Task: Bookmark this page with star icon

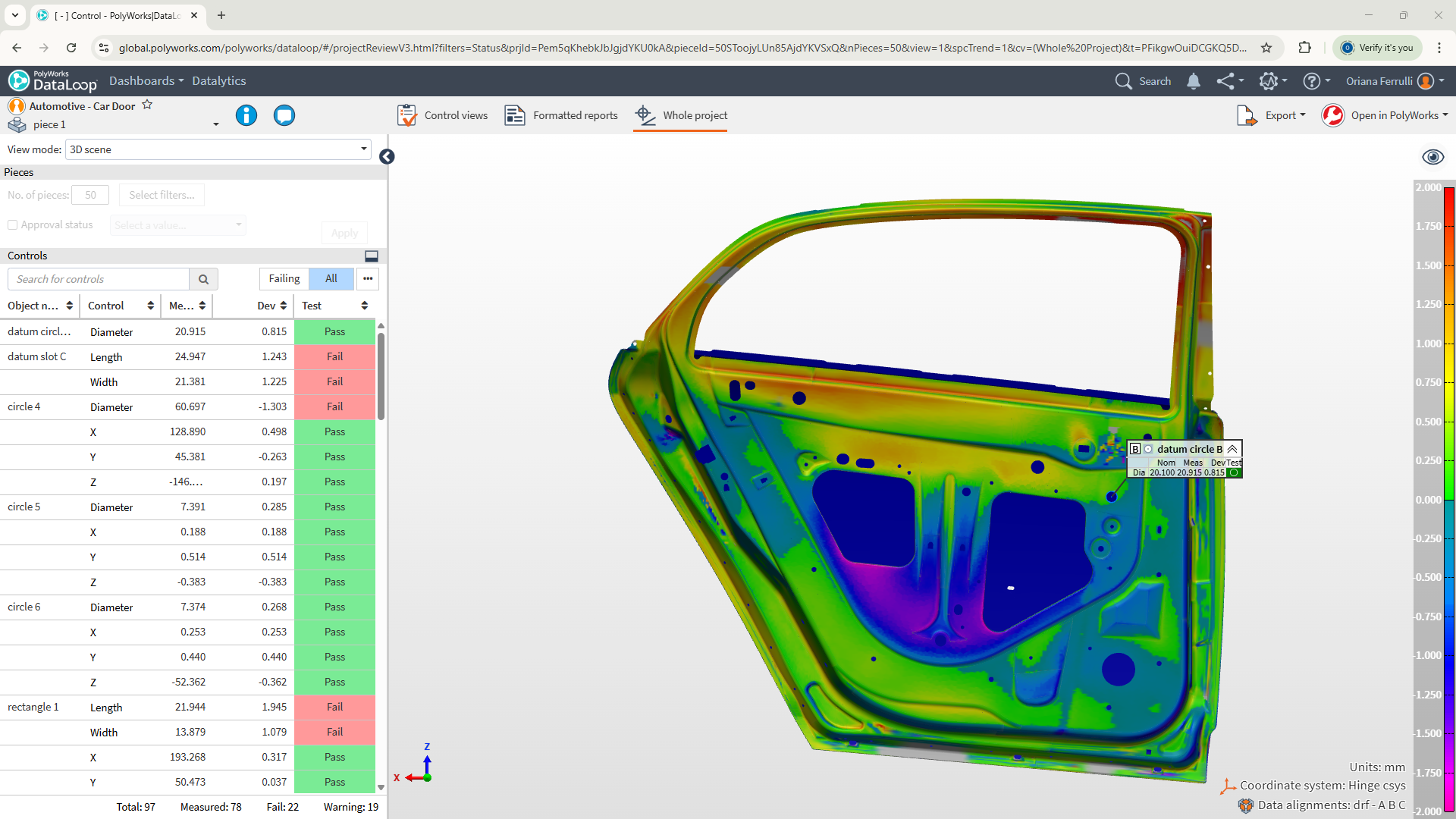Action: (x=1266, y=48)
